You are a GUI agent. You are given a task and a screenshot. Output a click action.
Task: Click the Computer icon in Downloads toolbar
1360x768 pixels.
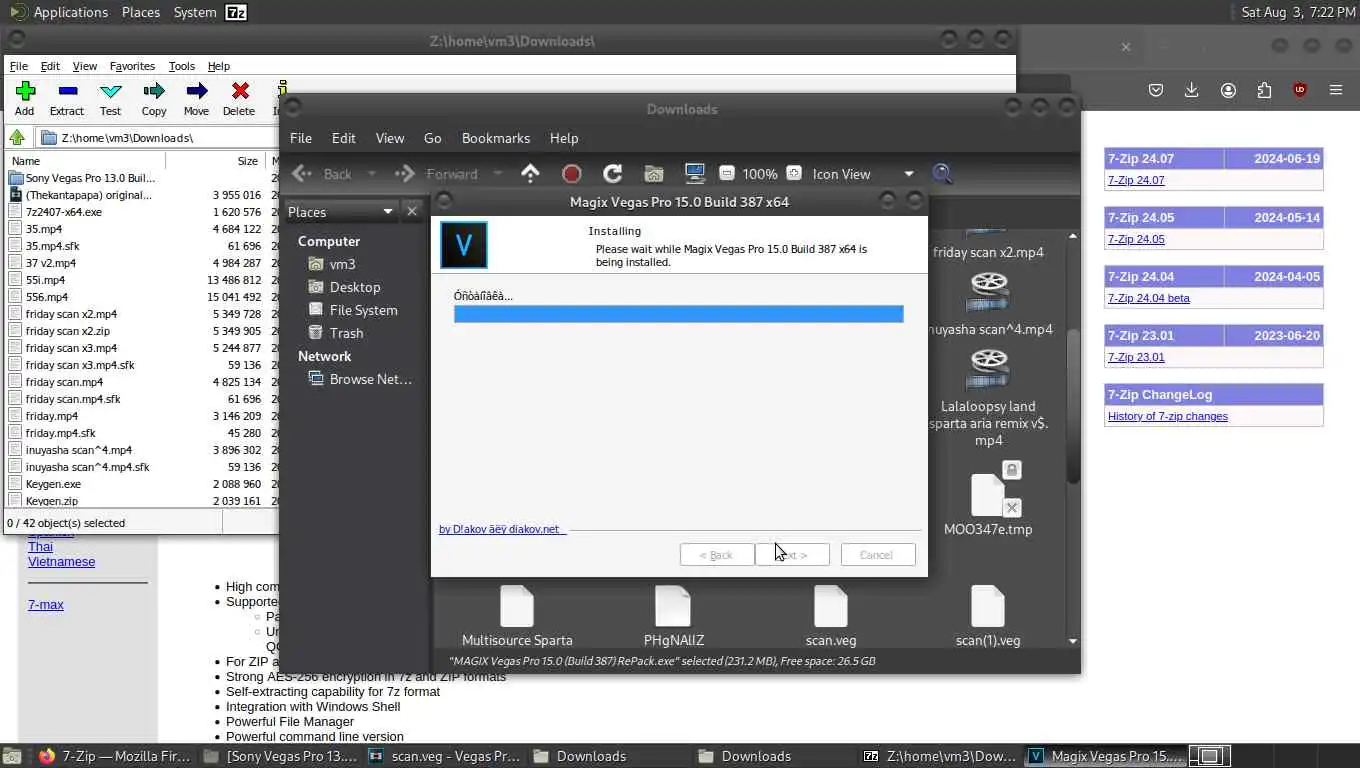coord(695,174)
